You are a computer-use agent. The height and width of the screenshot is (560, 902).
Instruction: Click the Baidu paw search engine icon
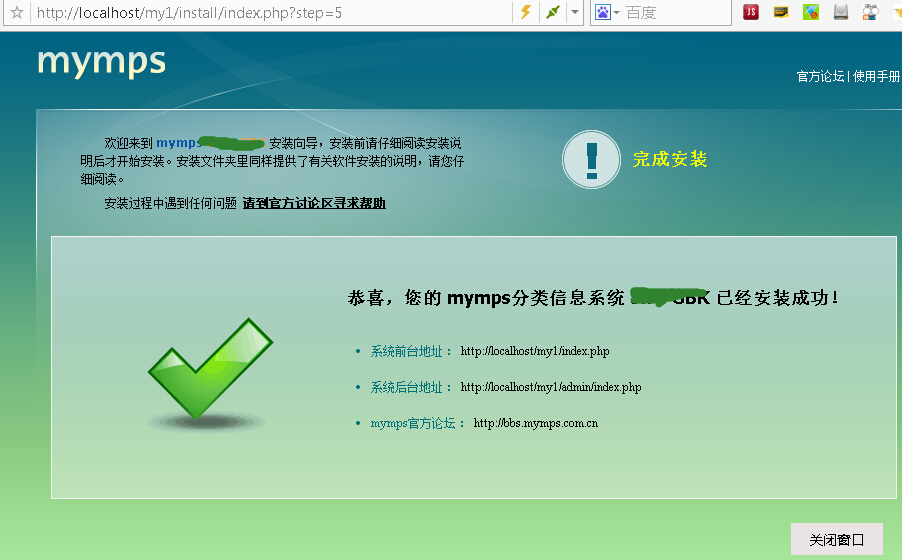(603, 13)
